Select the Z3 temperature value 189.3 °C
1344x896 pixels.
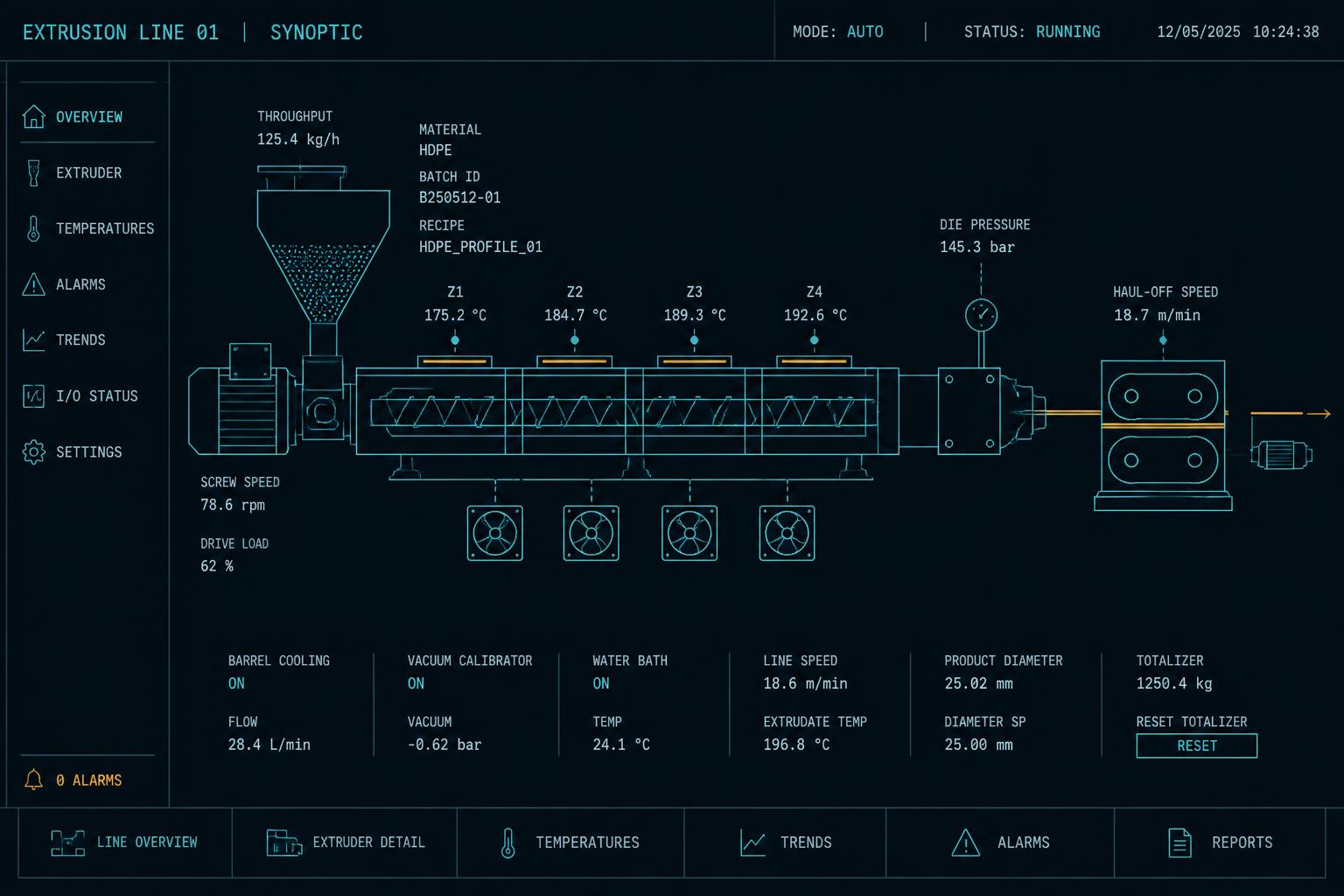(695, 315)
